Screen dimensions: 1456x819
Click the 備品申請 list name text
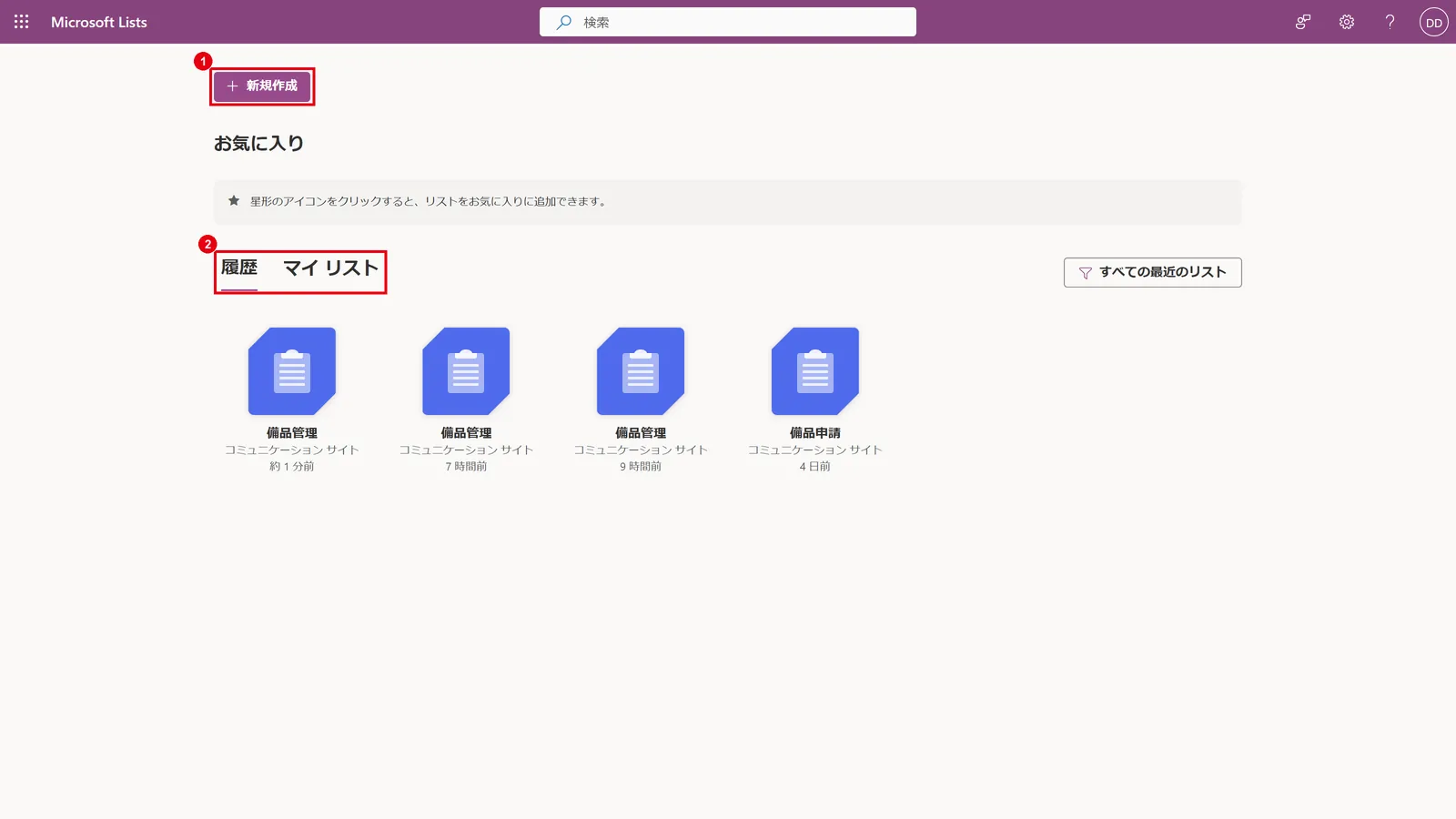(x=815, y=433)
